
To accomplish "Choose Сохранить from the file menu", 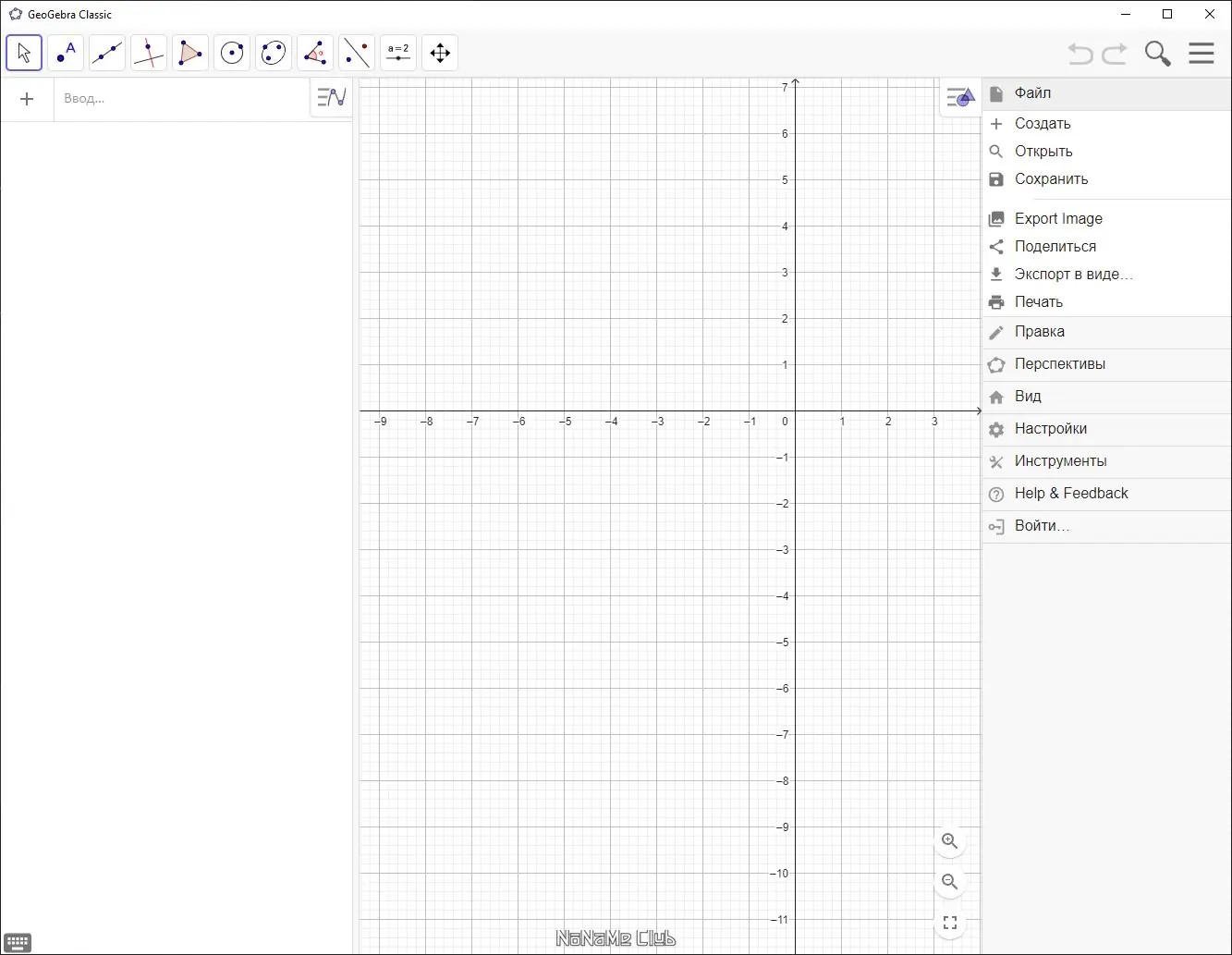I will point(1107,179).
